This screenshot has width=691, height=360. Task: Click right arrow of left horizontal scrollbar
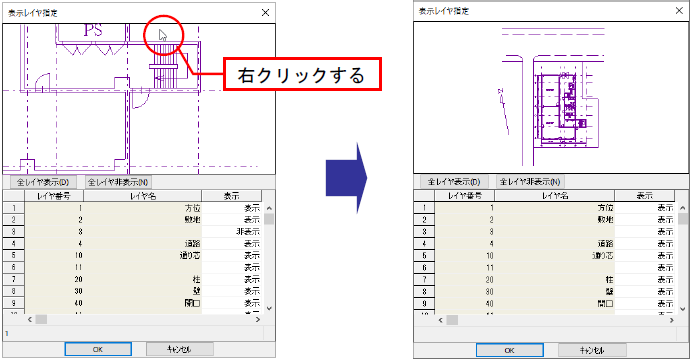[258, 319]
